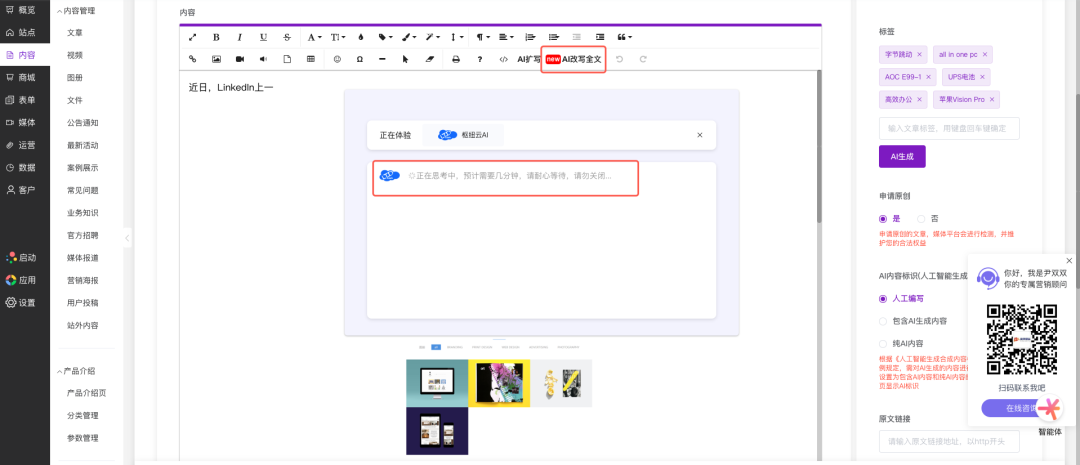Choose the '包含AI生成内容' radio option
1080x465 pixels.
(x=883, y=321)
